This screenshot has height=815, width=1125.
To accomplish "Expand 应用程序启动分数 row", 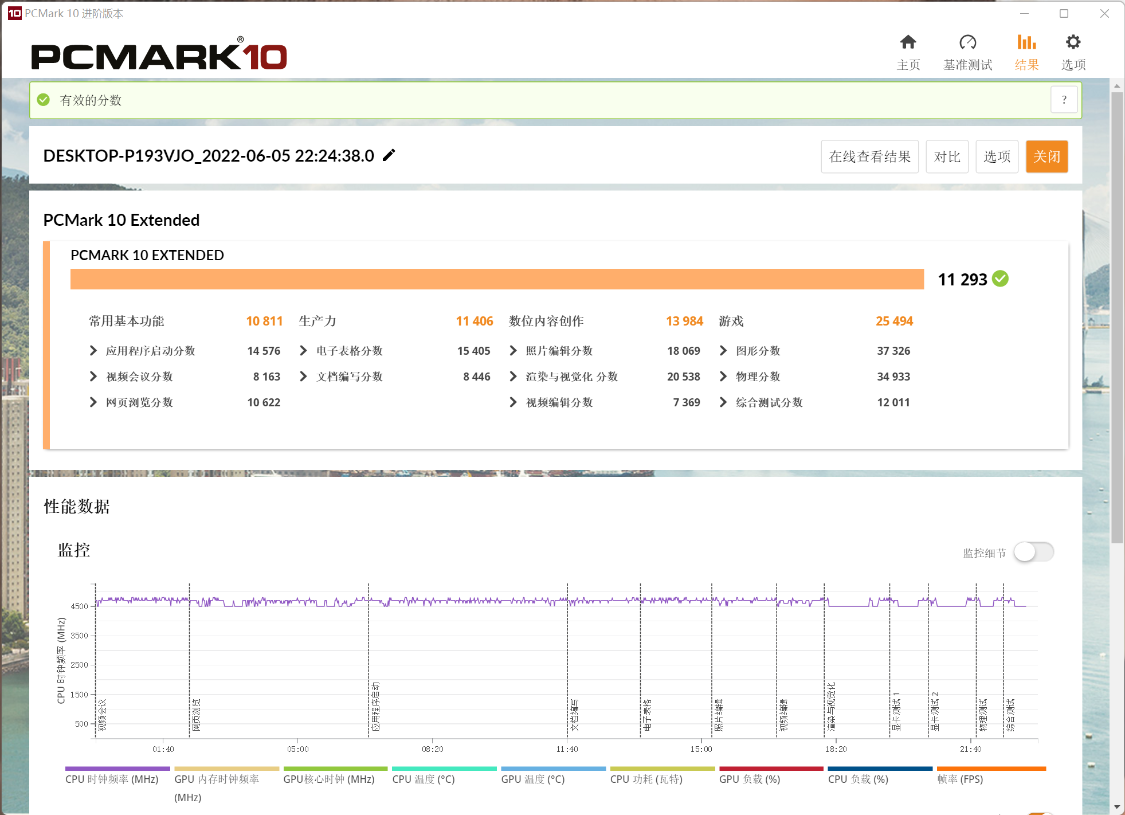I will pos(93,350).
